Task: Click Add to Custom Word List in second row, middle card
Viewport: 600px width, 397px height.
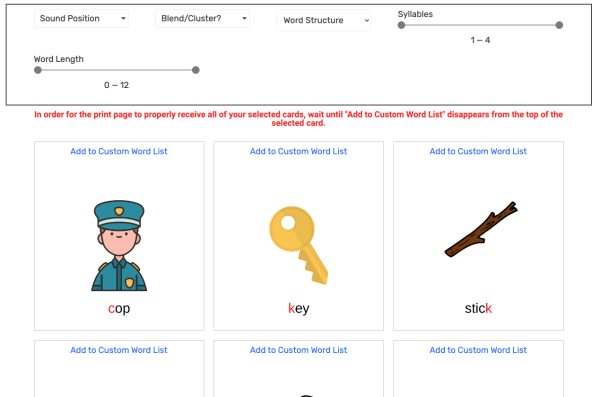Action: click(x=298, y=350)
